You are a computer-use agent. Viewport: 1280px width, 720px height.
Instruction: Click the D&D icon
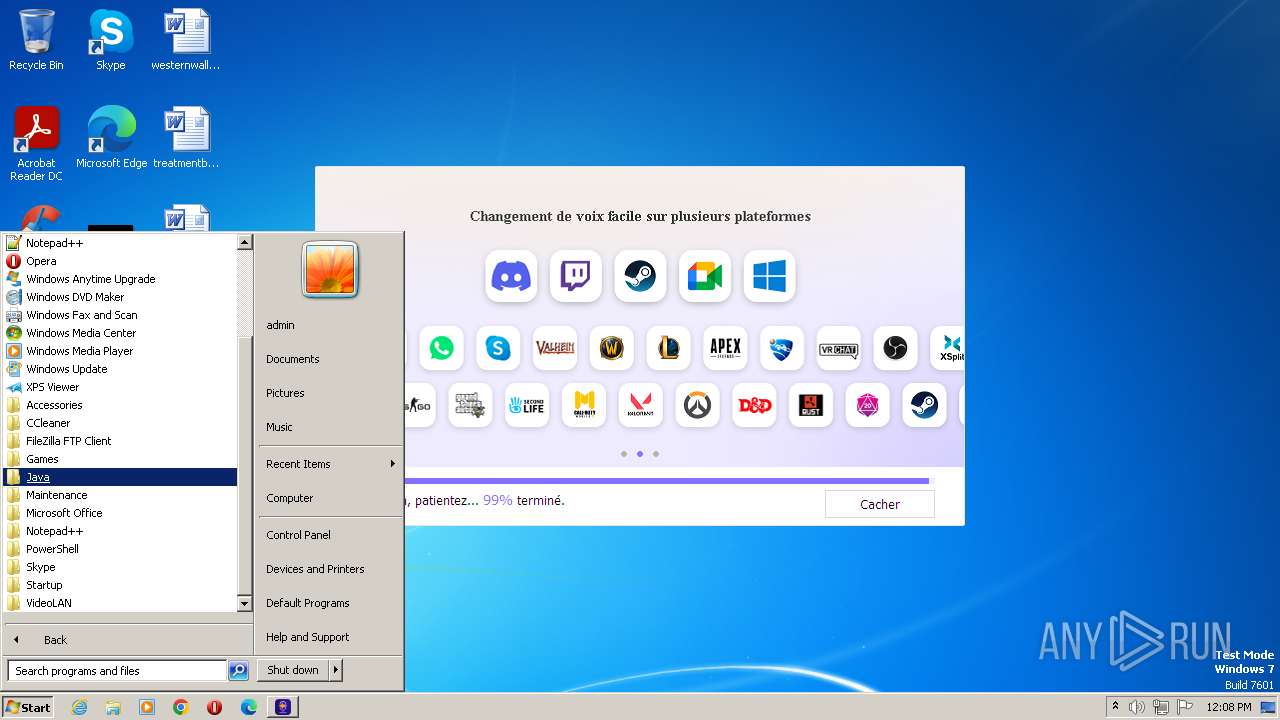754,405
